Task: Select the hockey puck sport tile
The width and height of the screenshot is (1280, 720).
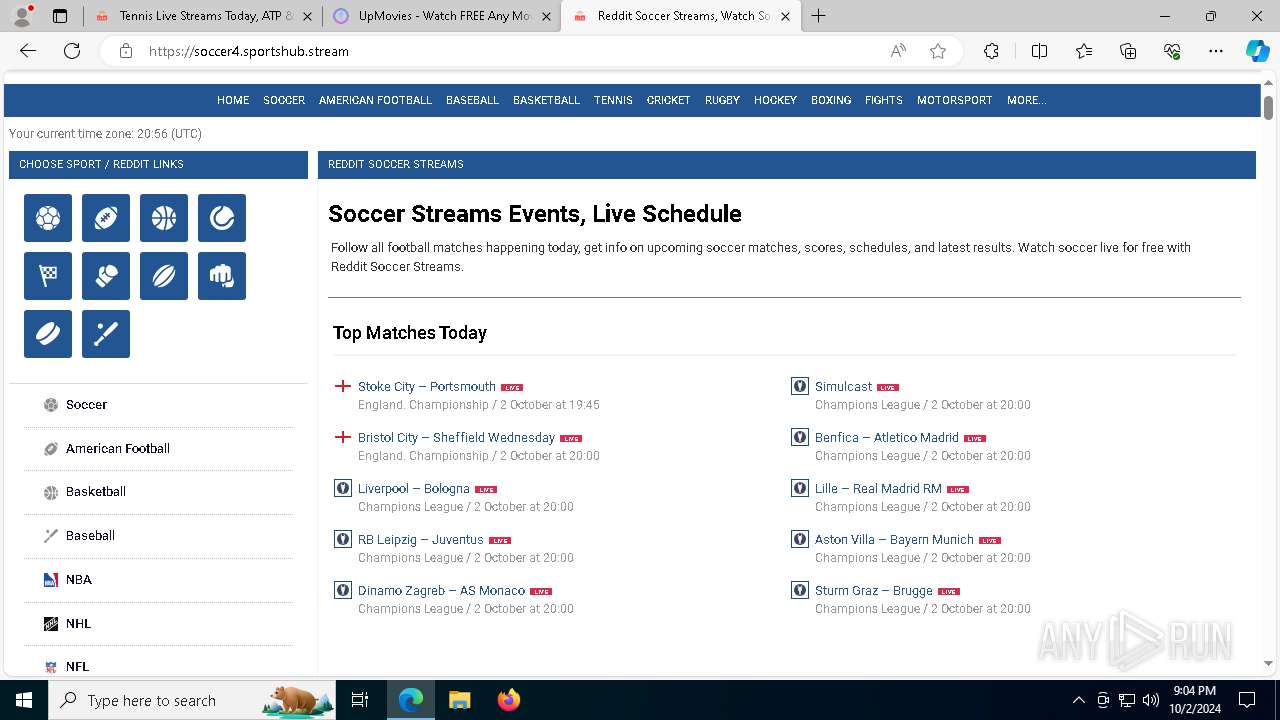Action: point(48,334)
